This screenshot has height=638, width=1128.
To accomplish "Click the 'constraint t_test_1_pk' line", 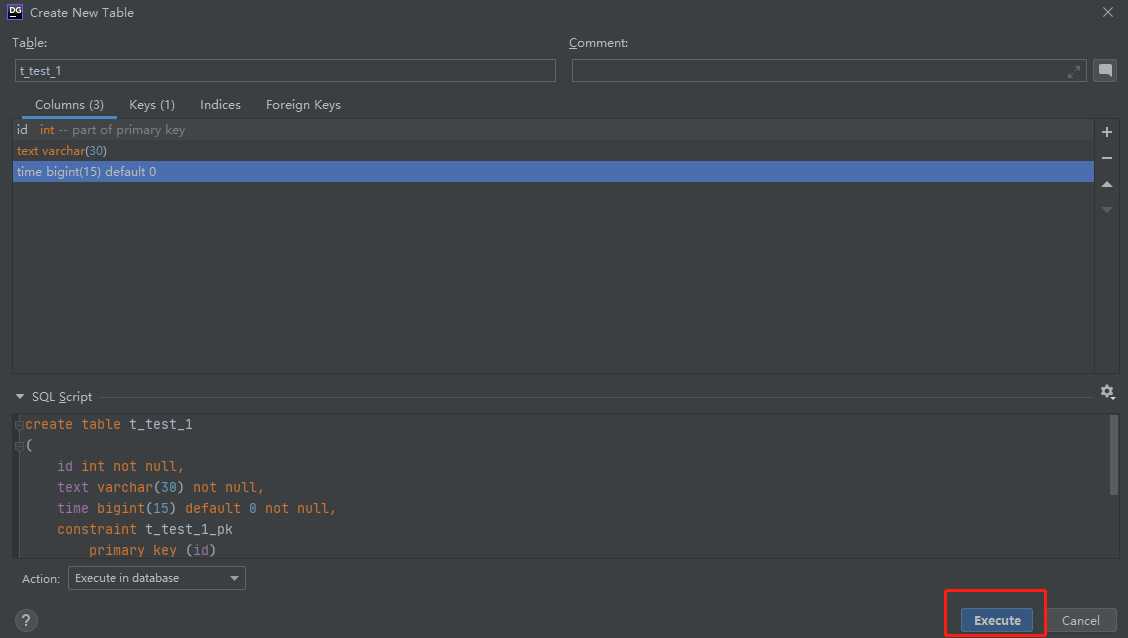I will point(145,529).
